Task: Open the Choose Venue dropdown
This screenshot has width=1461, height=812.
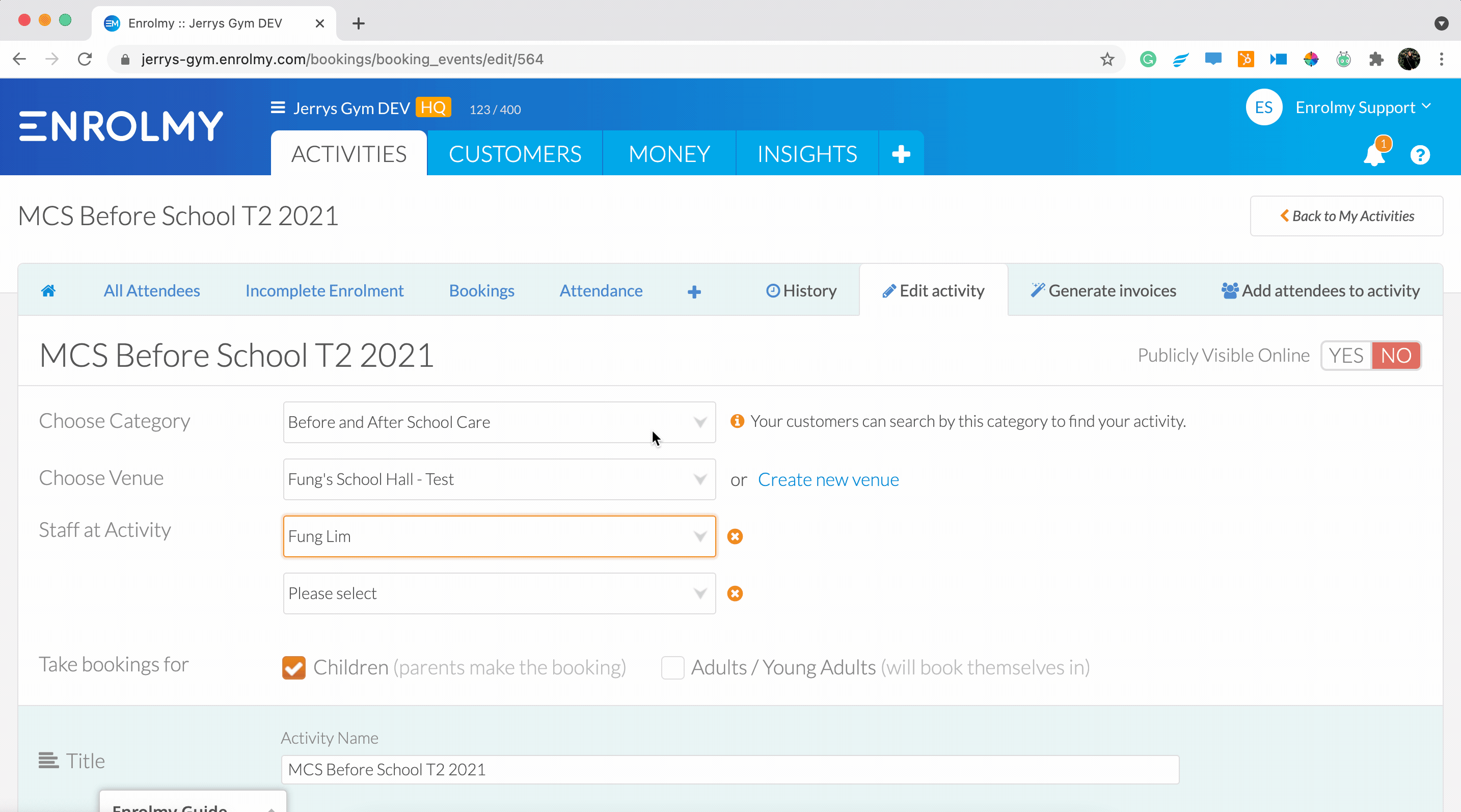Action: [499, 479]
